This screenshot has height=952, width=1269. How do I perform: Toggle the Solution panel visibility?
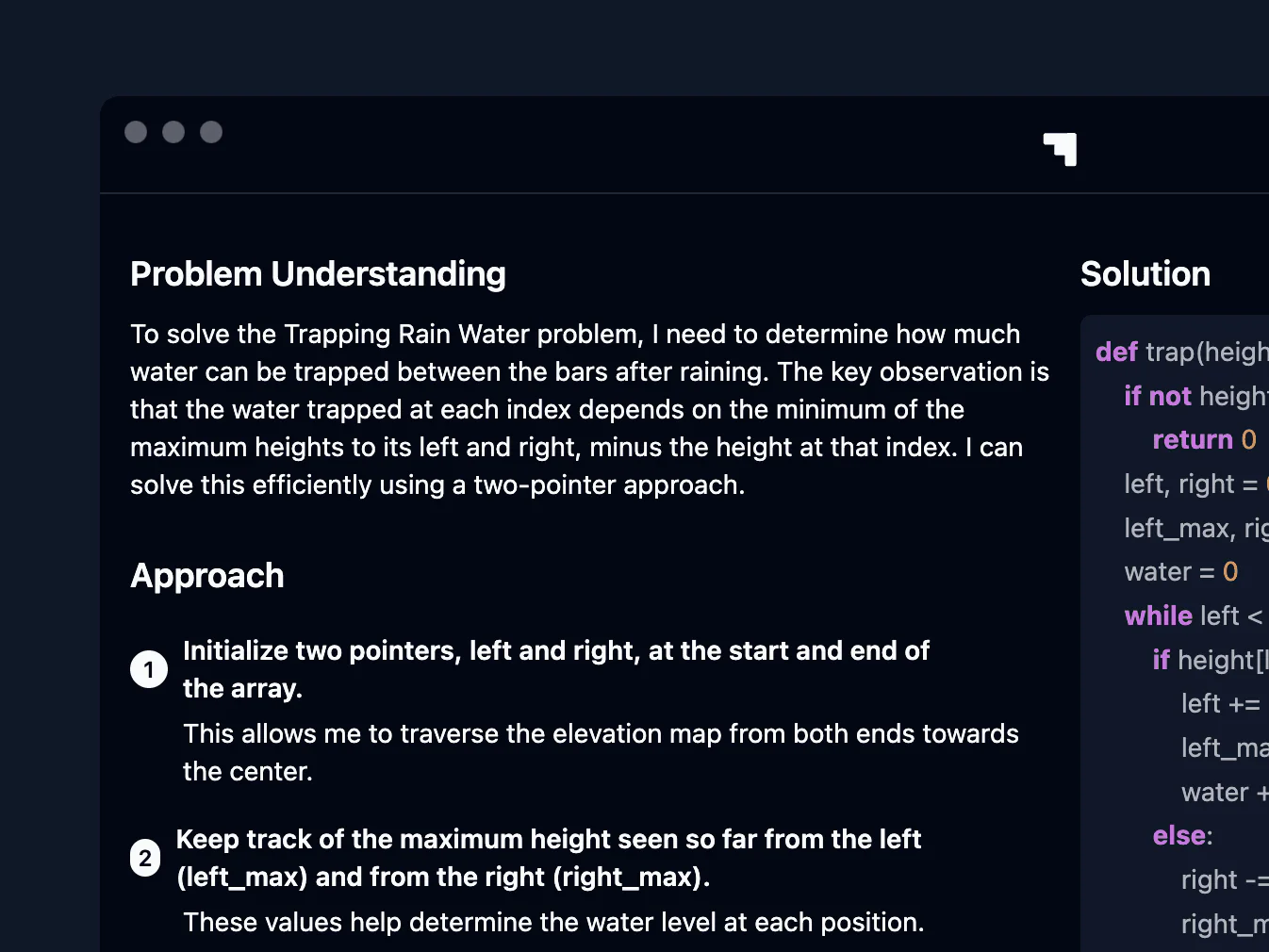[1145, 273]
